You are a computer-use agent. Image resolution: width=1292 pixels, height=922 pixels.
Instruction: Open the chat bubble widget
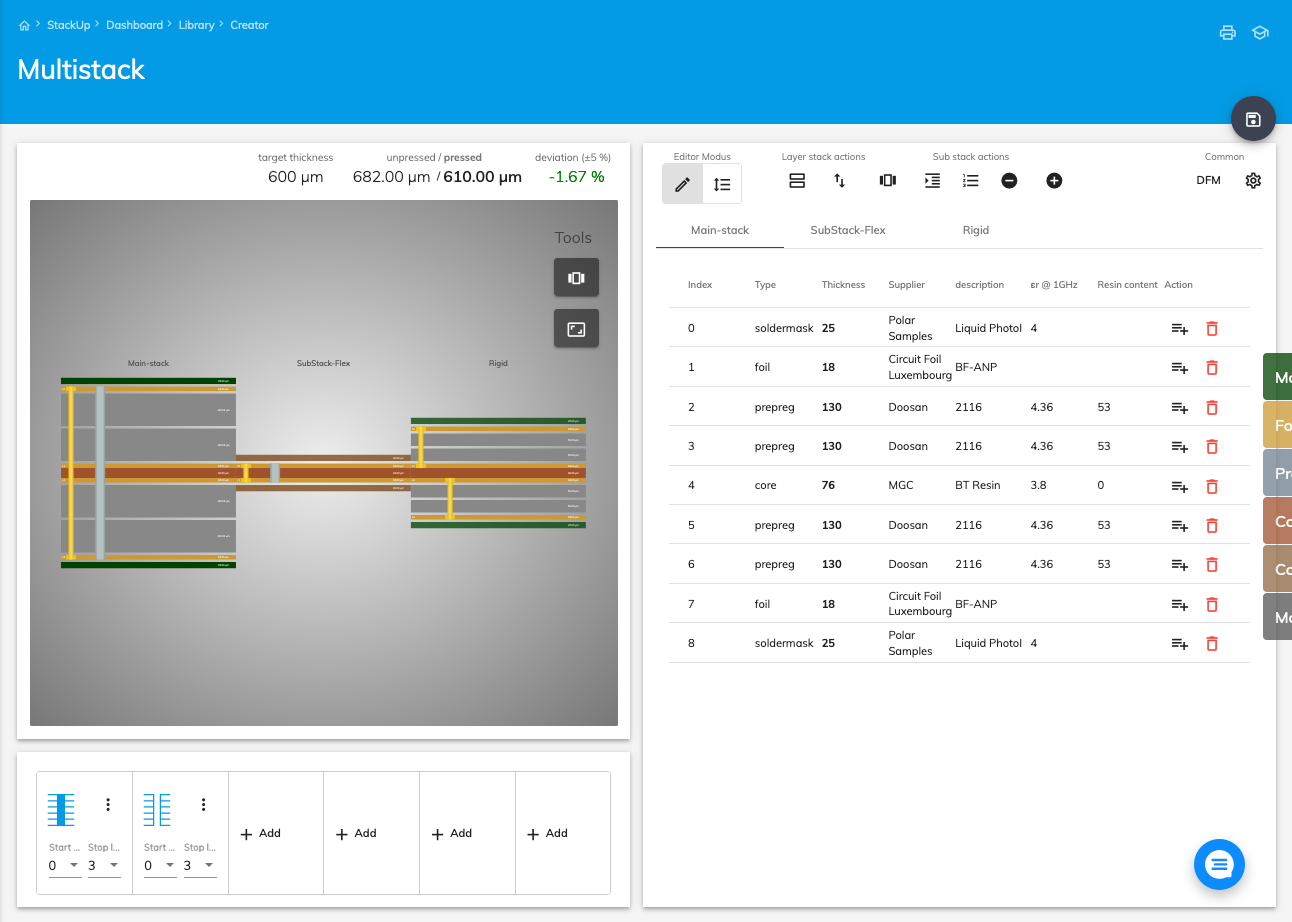click(x=1219, y=864)
